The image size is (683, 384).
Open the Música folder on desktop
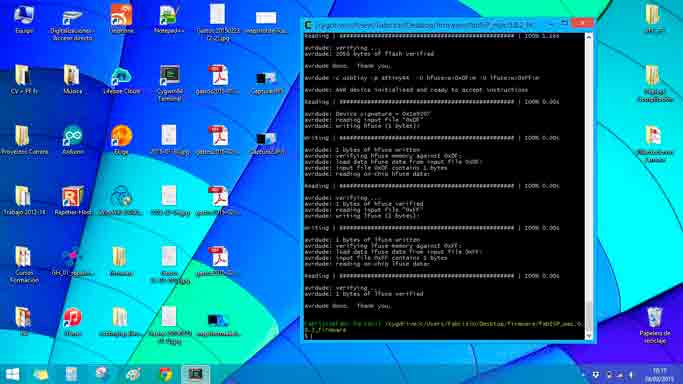point(72,80)
